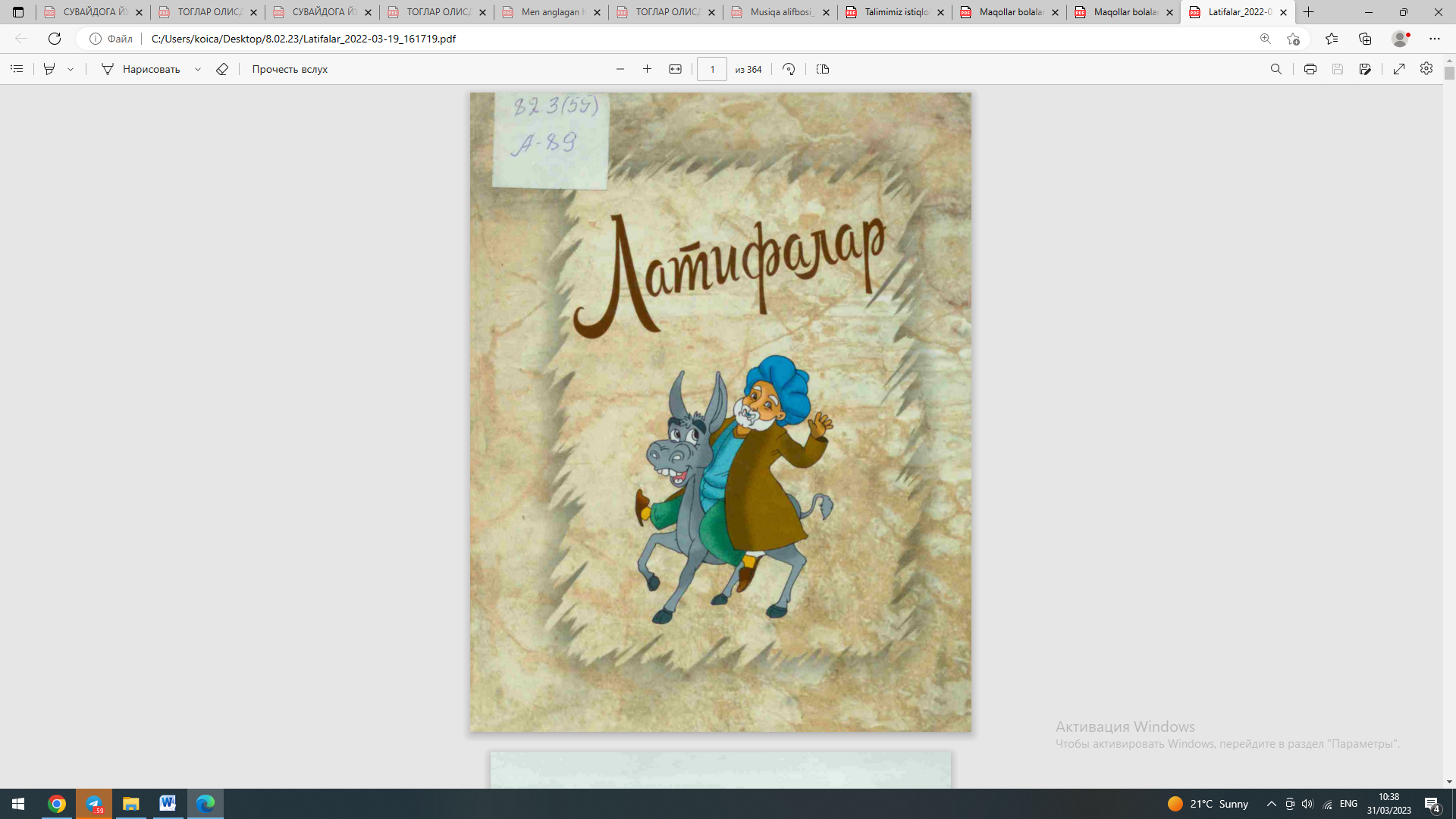Image resolution: width=1456 pixels, height=819 pixels.
Task: Open the browser settings and more menu
Action: (1434, 39)
